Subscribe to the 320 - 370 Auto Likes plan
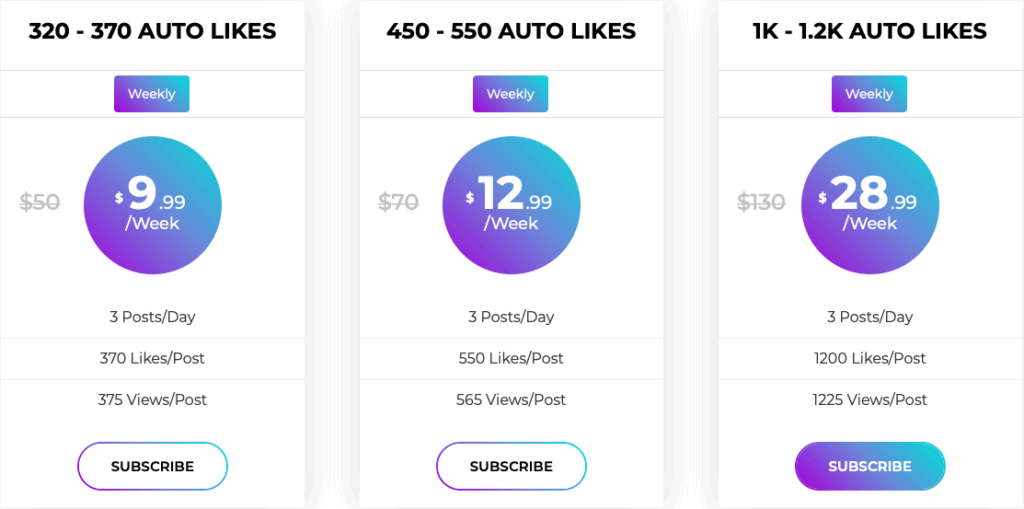 click(x=152, y=467)
